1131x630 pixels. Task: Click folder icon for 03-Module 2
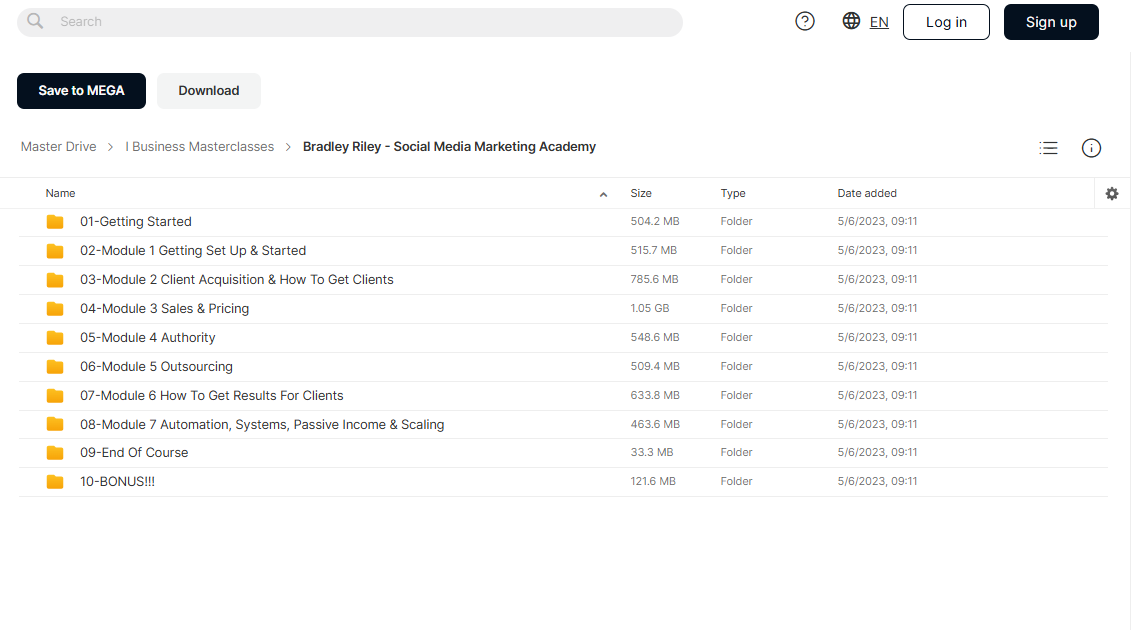point(55,279)
